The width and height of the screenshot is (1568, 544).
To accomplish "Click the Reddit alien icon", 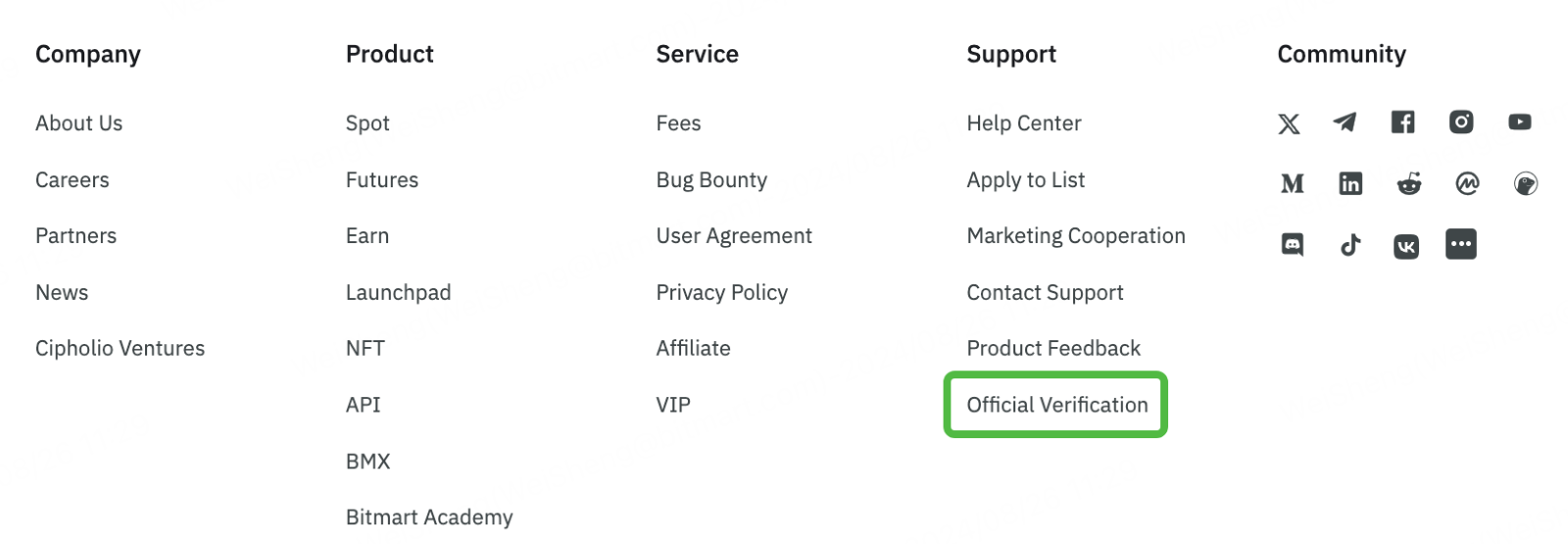I will point(1409,183).
